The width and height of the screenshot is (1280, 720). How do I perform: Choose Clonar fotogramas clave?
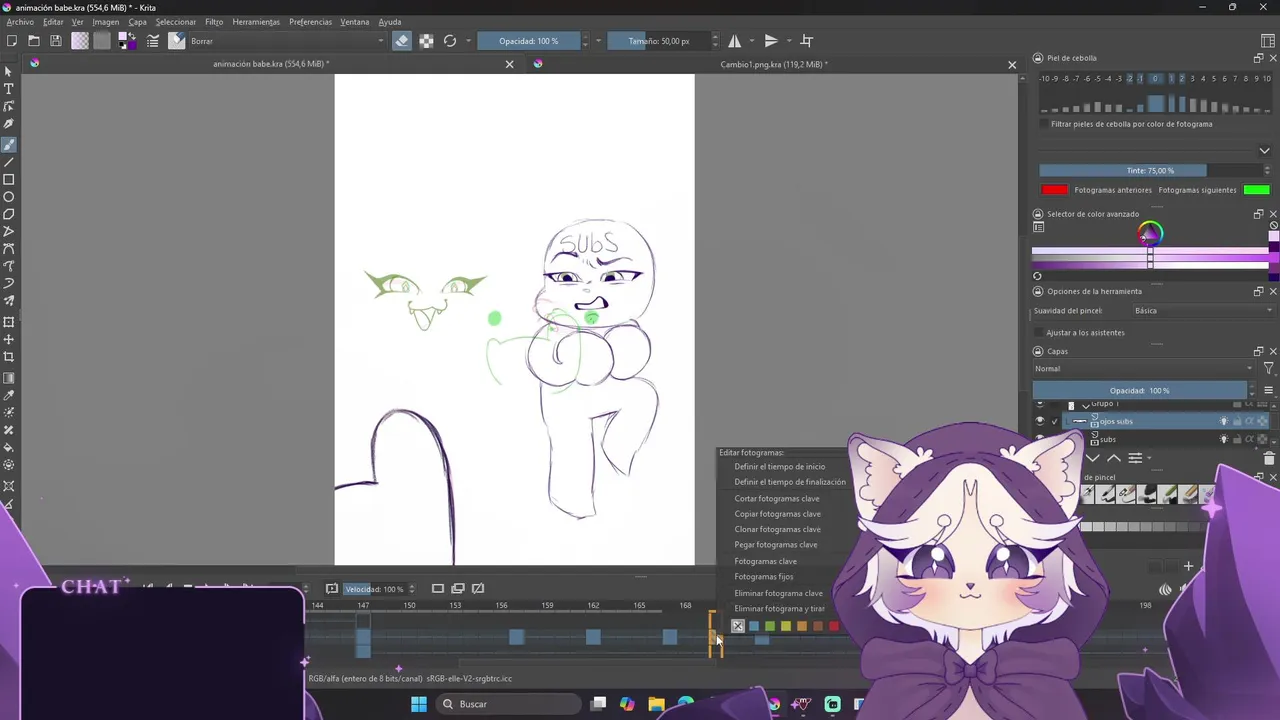pyautogui.click(x=777, y=529)
